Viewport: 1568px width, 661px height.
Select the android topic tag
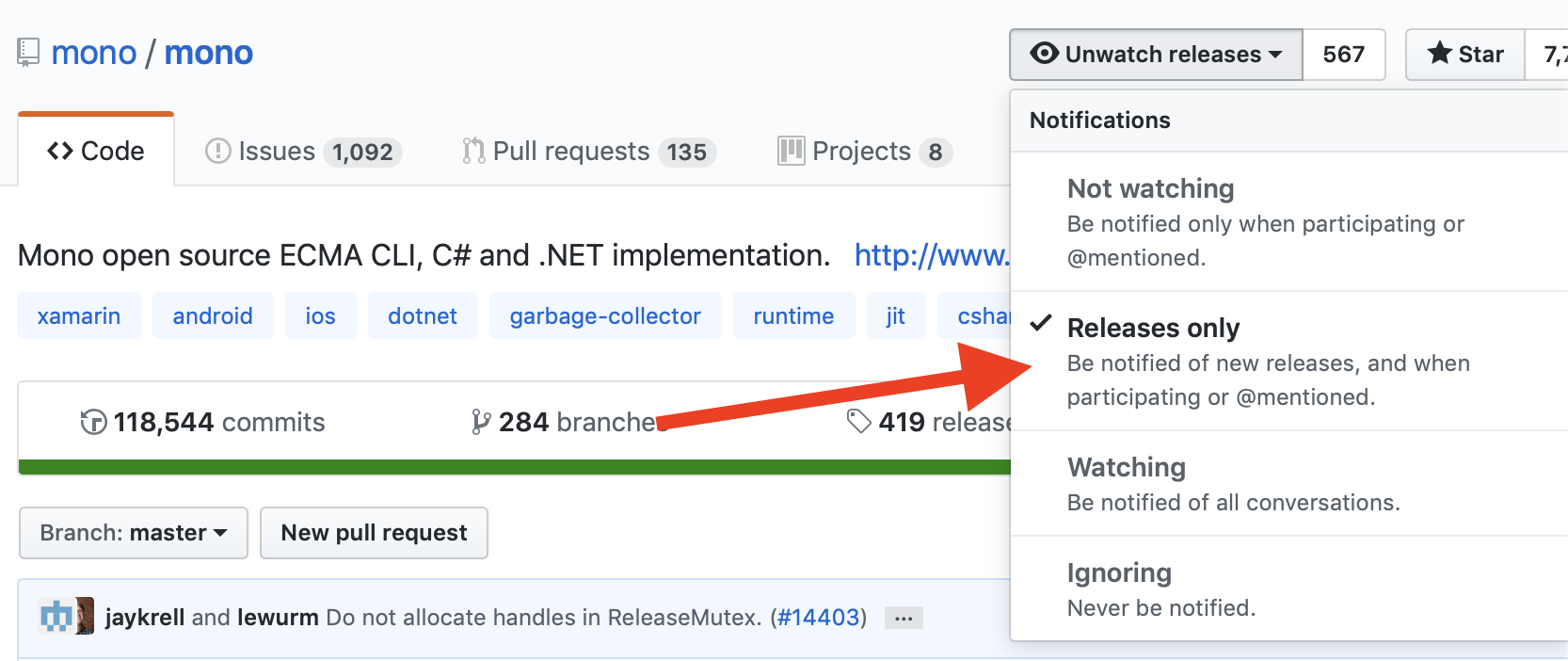(x=213, y=315)
